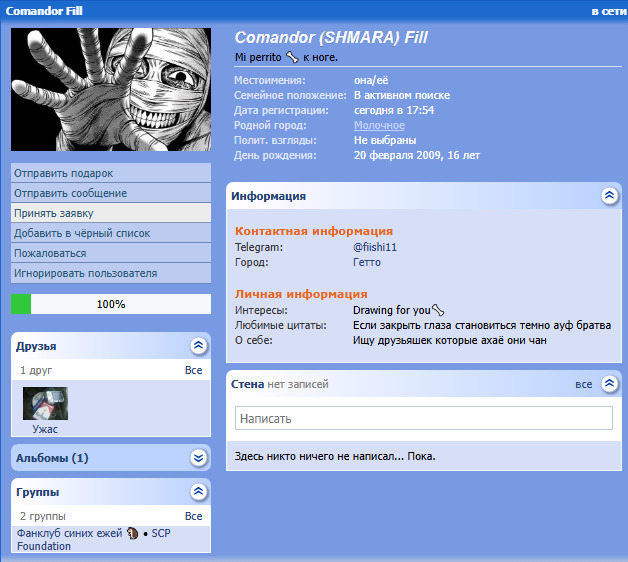The width and height of the screenshot is (628, 562).
Task: Open hometown link Молочное
Action: coord(379,125)
